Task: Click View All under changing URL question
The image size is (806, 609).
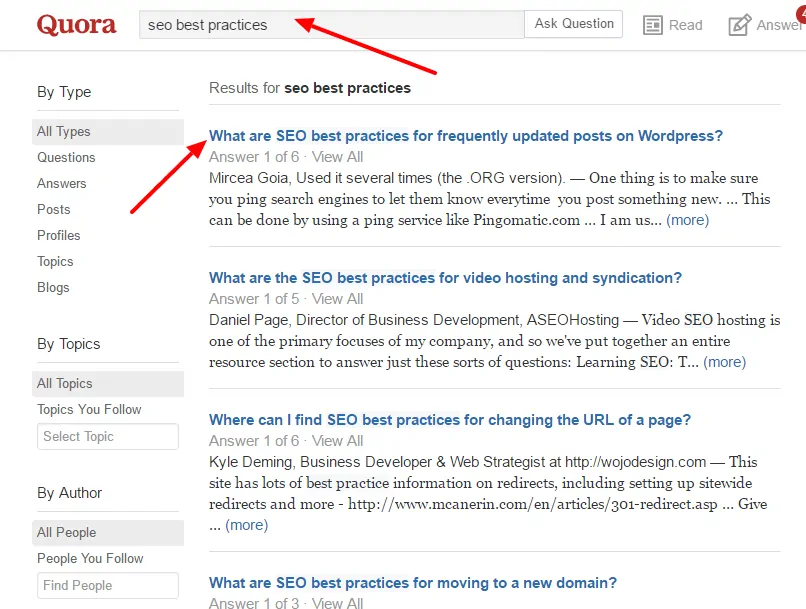Action: pos(338,441)
